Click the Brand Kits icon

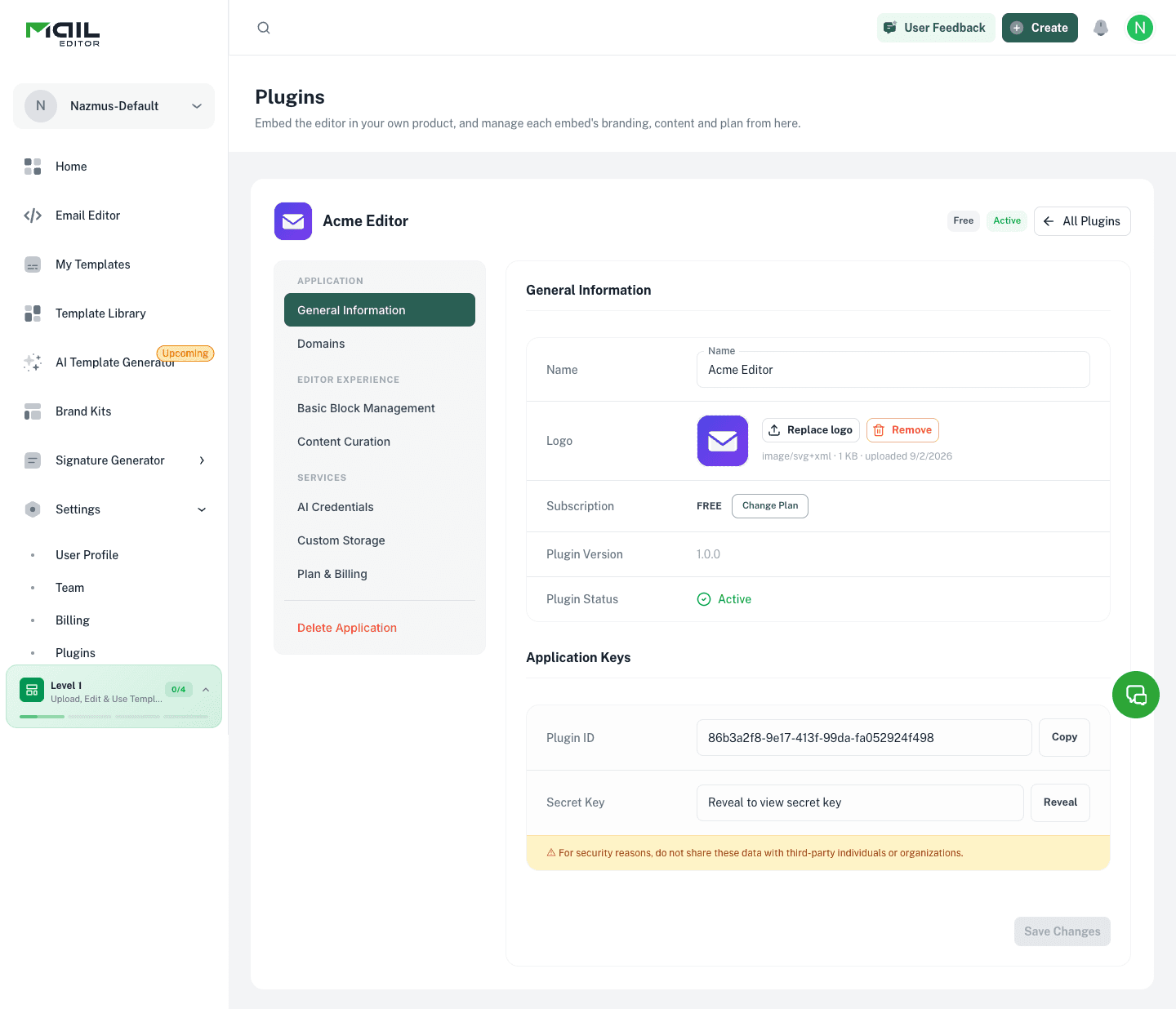click(33, 411)
